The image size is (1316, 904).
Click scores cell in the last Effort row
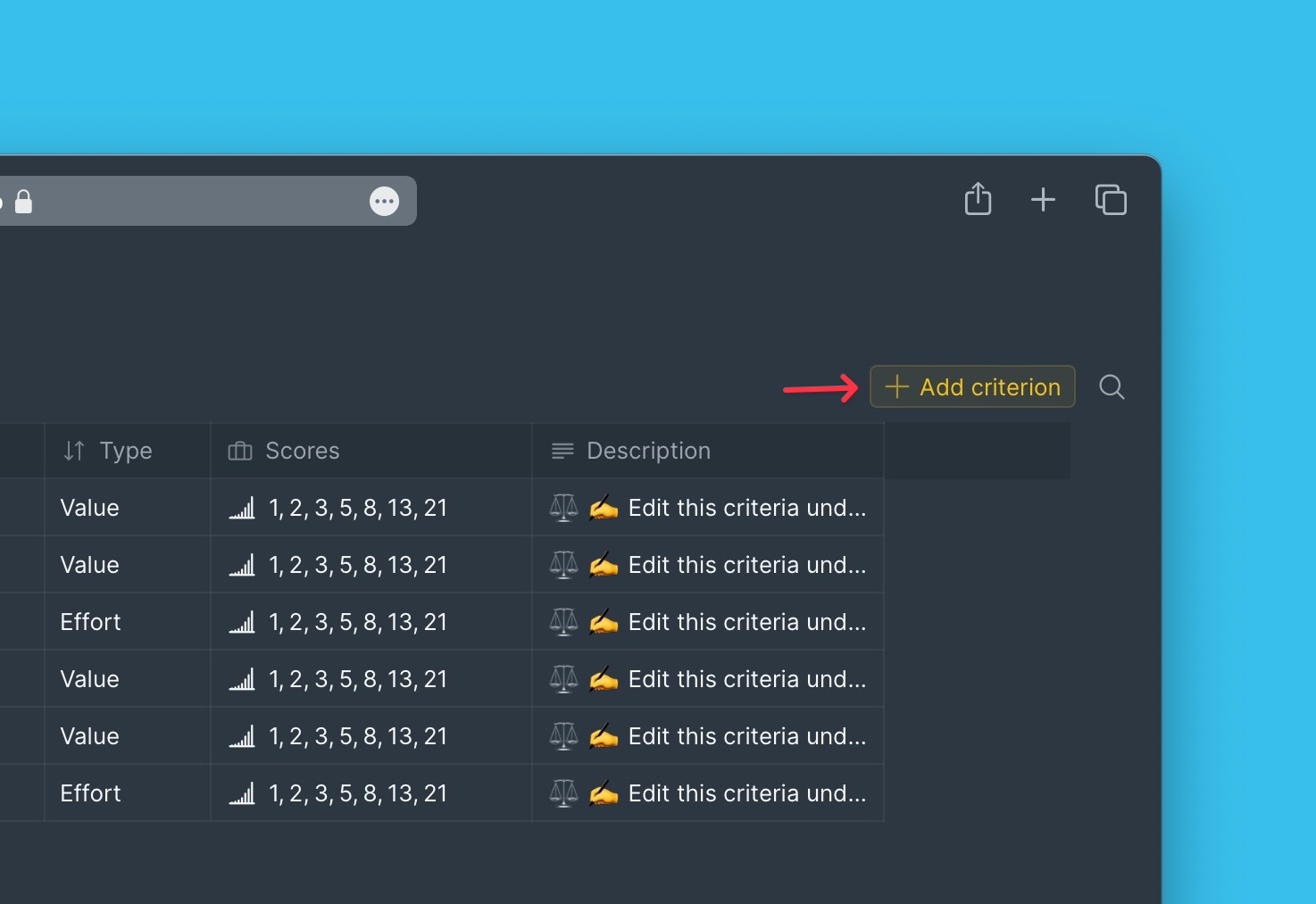pyautogui.click(x=371, y=793)
